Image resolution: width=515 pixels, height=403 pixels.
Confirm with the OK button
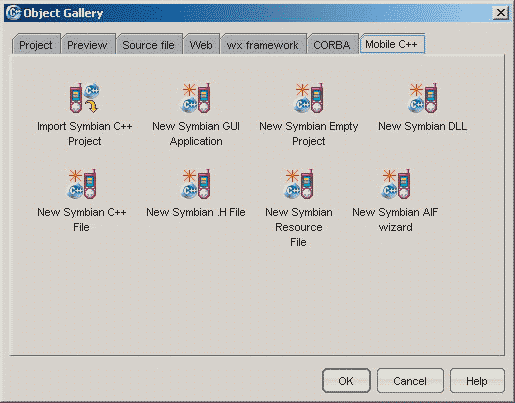[346, 381]
